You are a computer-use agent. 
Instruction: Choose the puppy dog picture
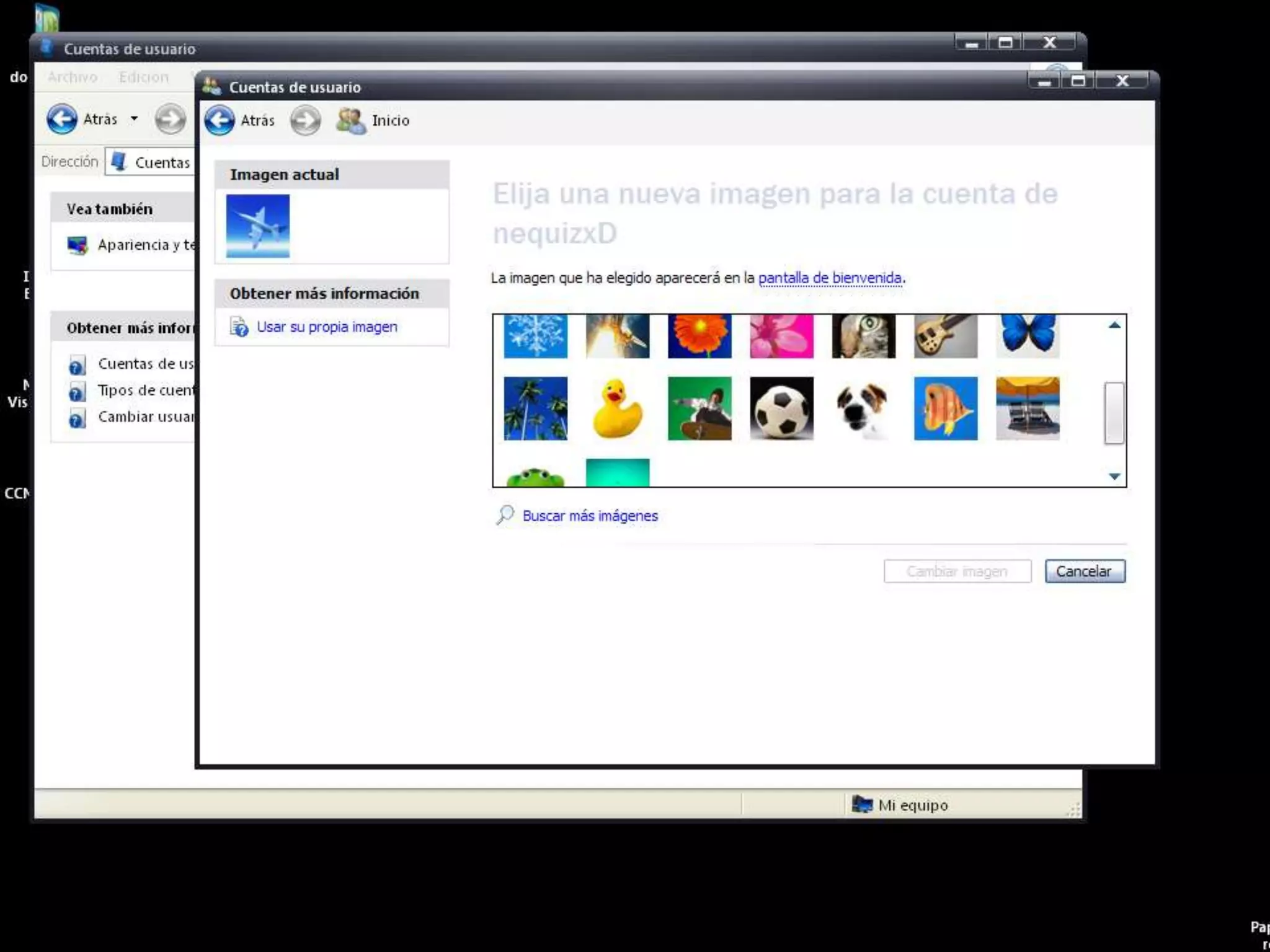863,408
